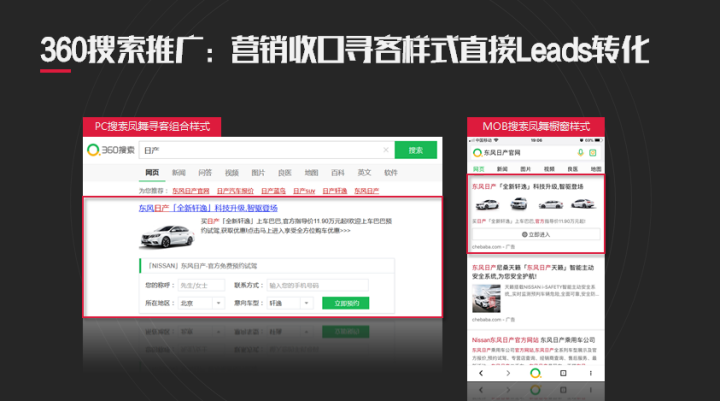720x401 pixels.
Task: Open the Nissan东风日产官方网站 result
Action: [x=533, y=340]
